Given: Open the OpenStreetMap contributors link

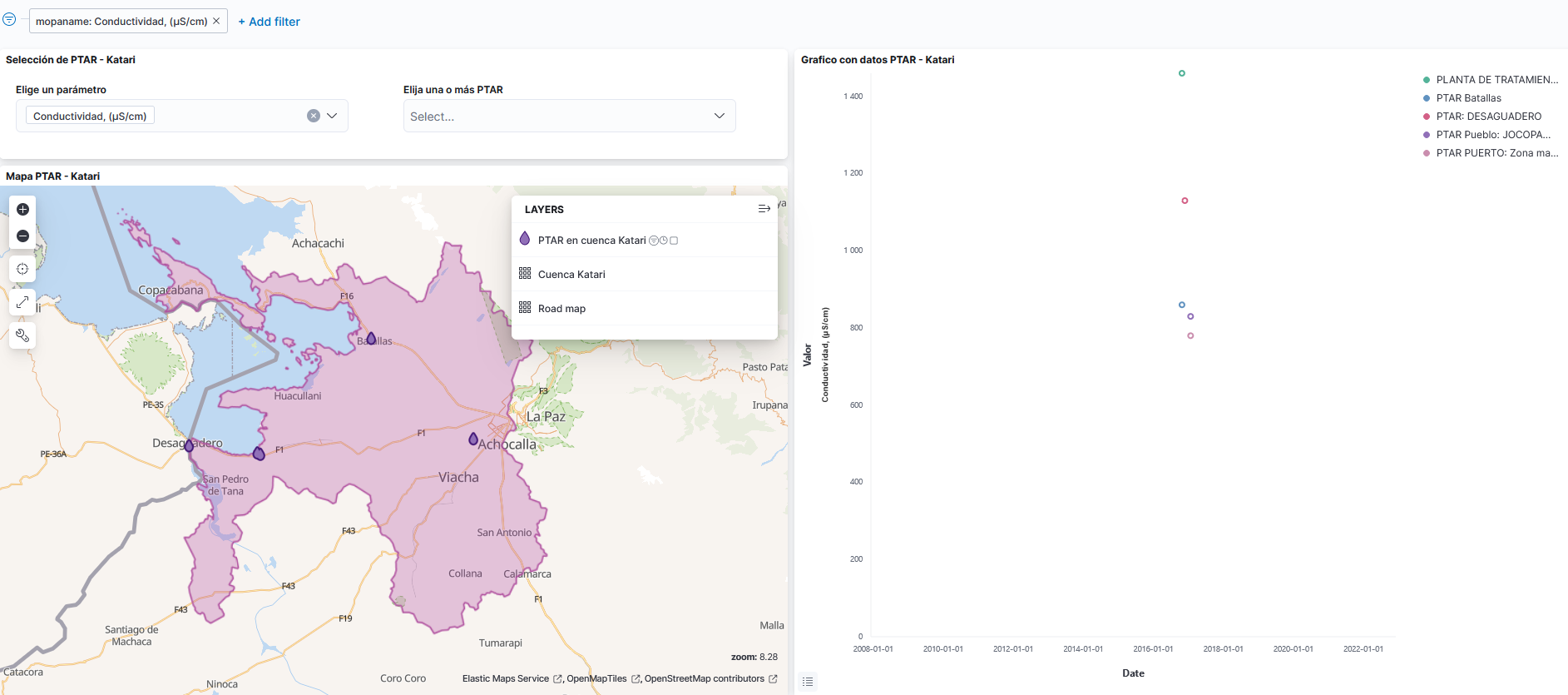Looking at the screenshot, I should [x=704, y=678].
